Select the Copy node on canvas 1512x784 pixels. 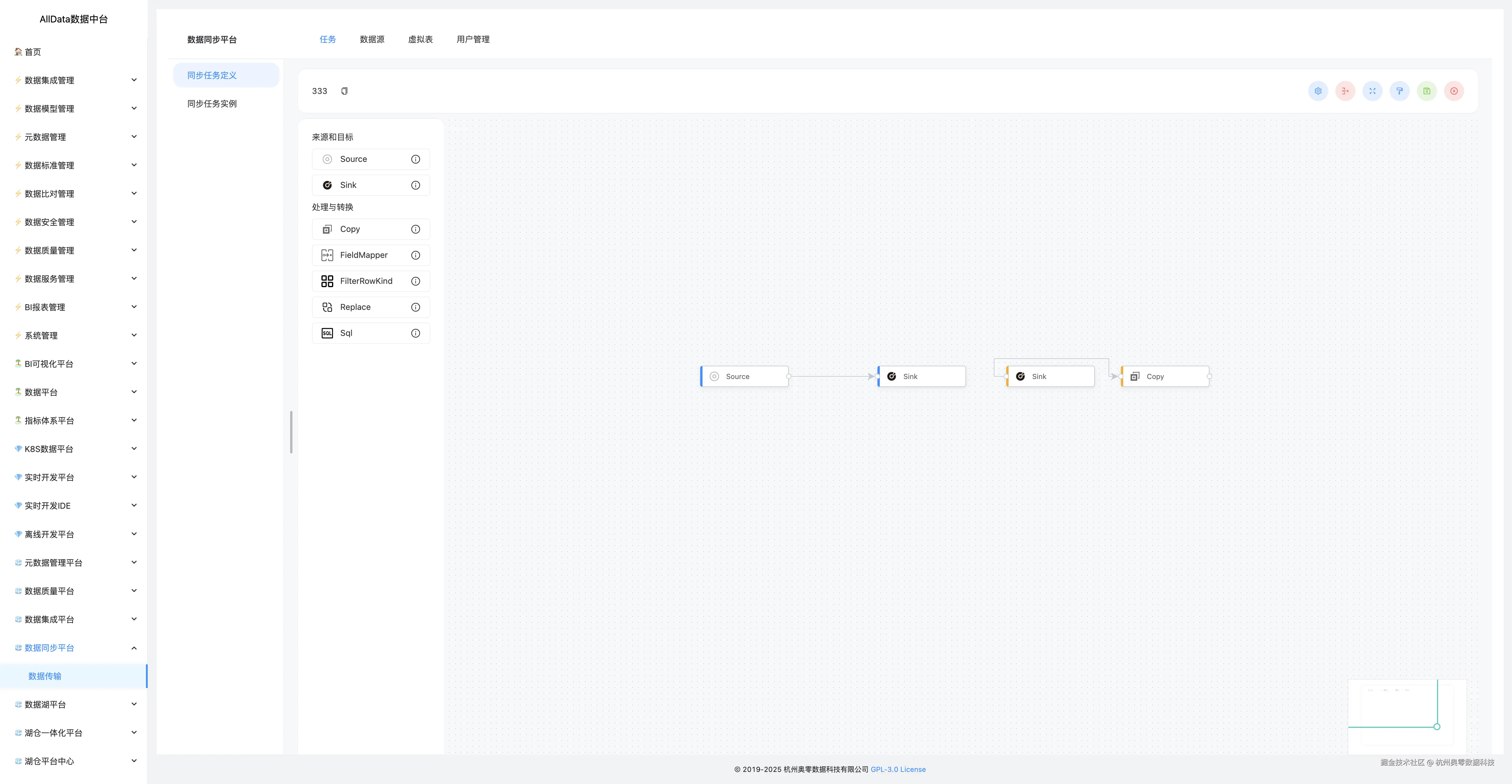click(x=1165, y=376)
